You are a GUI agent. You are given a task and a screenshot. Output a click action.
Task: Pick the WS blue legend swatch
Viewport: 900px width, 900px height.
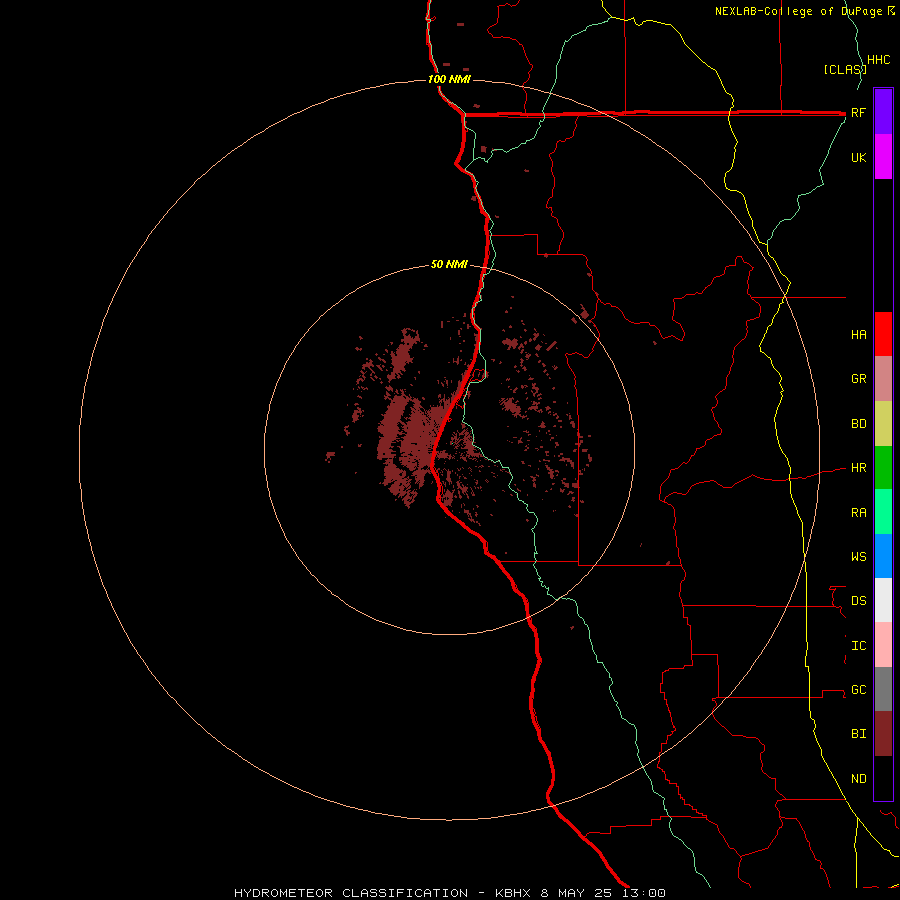pyautogui.click(x=883, y=556)
